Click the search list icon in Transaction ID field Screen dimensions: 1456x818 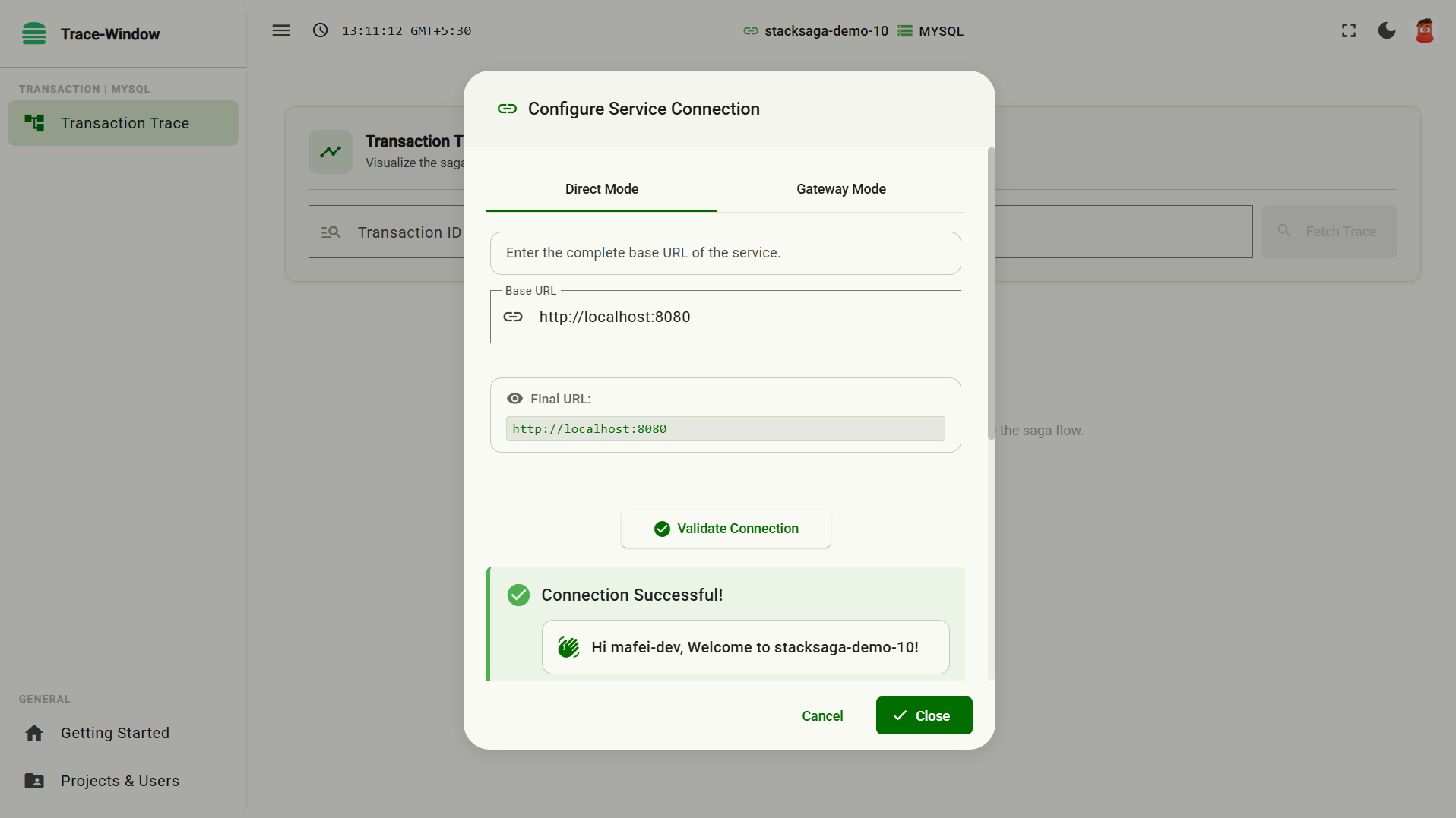(x=331, y=232)
